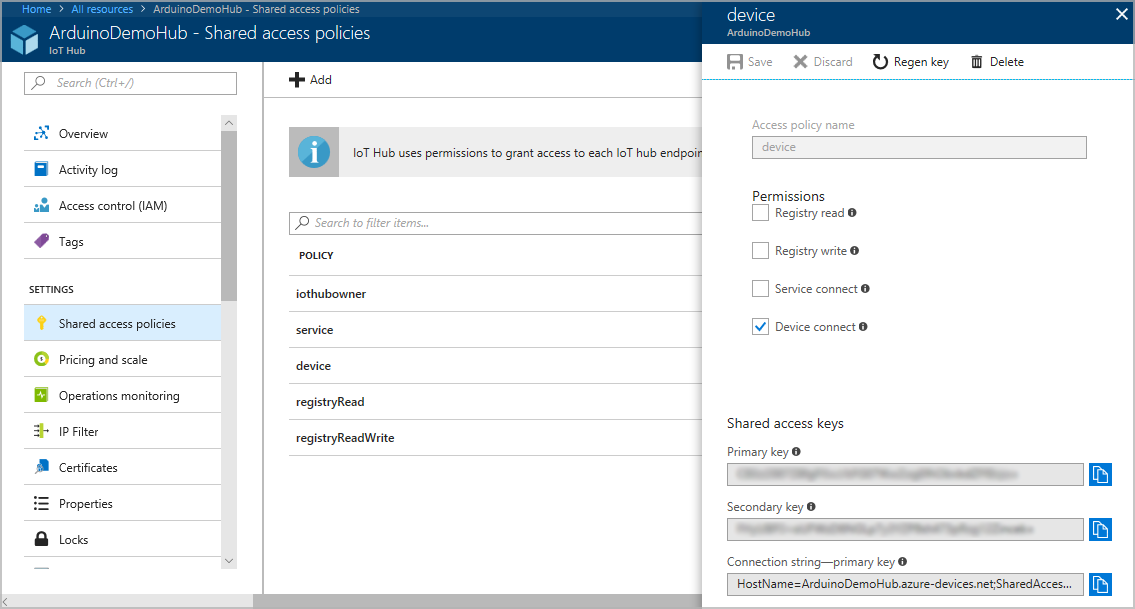Screen dimensions: 1135x609
Task: Open the Locks menu item
Action: tap(122, 539)
